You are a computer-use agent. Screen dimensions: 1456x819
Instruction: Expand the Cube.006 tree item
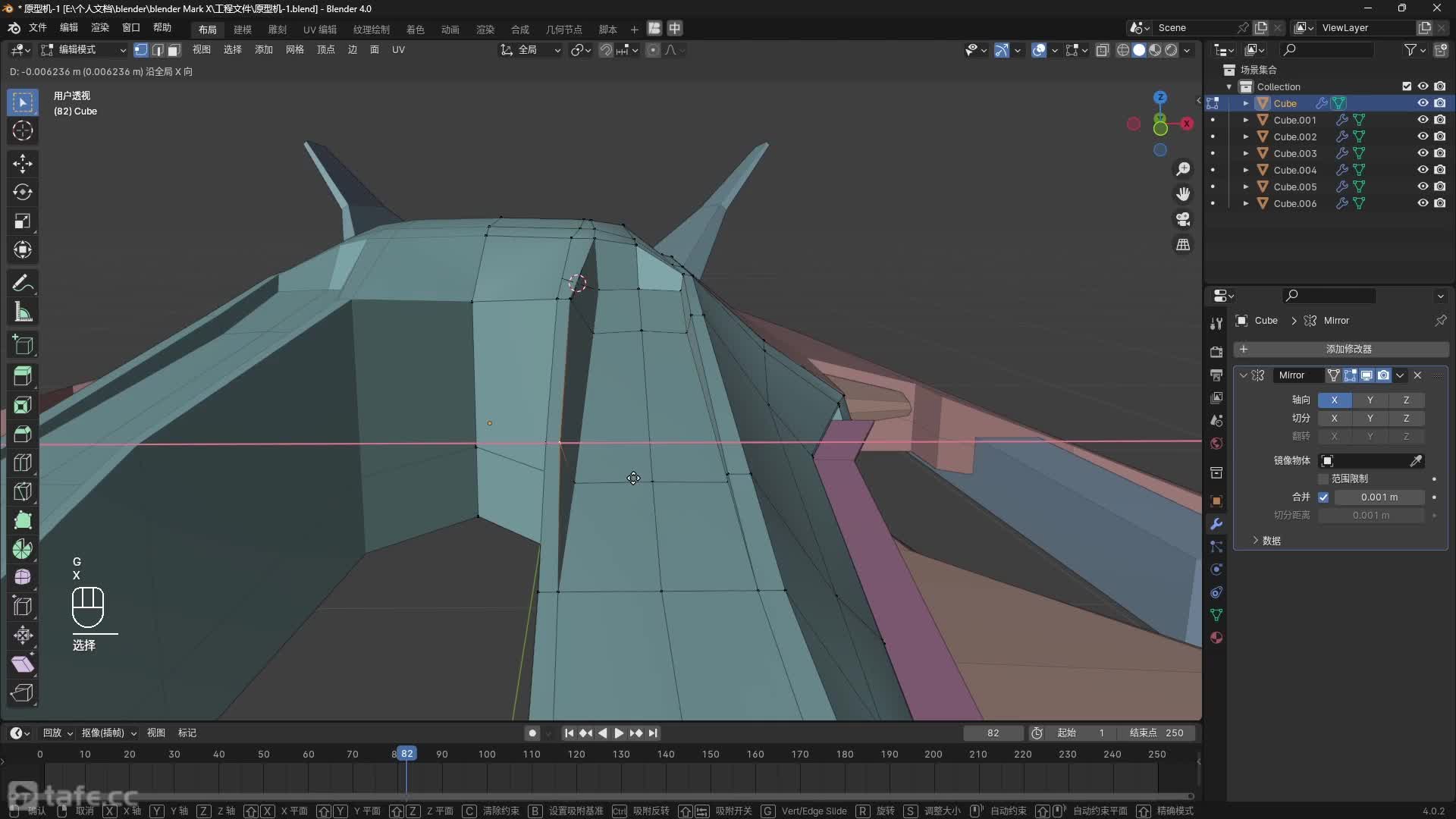click(1245, 203)
